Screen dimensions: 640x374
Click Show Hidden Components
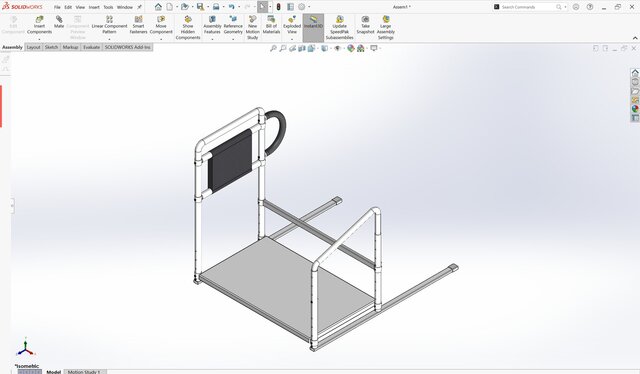188,28
